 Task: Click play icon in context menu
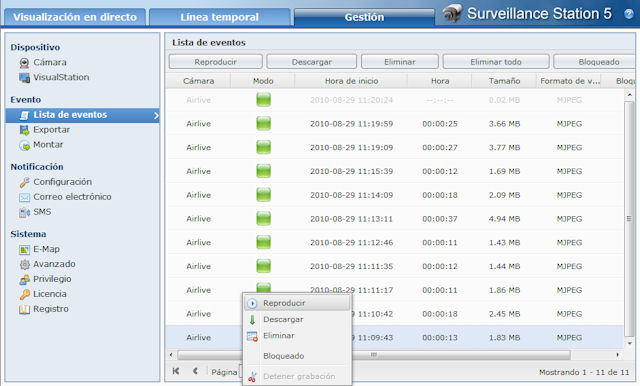click(x=252, y=303)
